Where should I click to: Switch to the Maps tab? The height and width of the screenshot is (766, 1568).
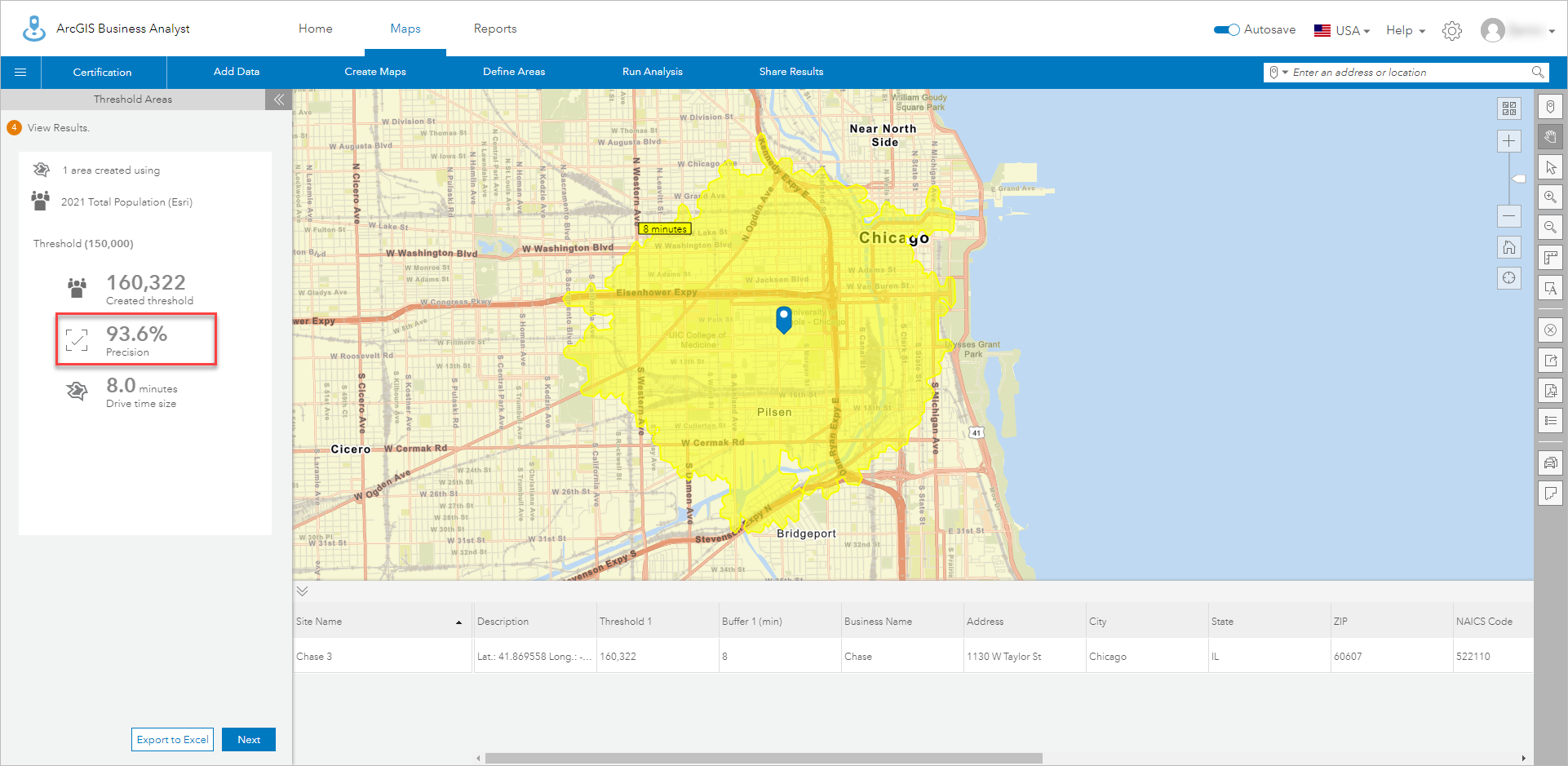(405, 29)
